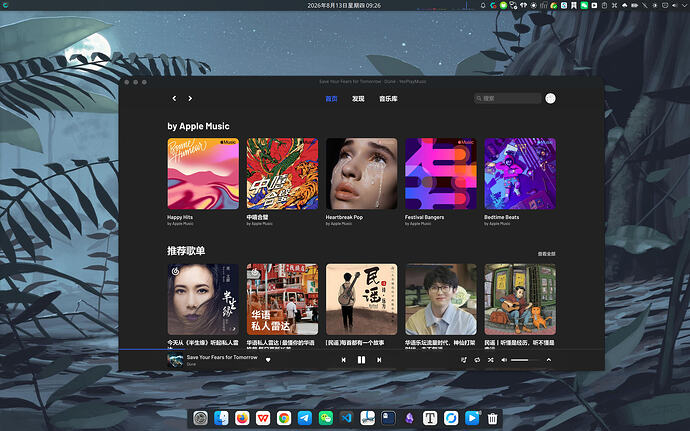The image size is (690, 431).
Task: Launch Firefox from the dock
Action: coord(242,418)
